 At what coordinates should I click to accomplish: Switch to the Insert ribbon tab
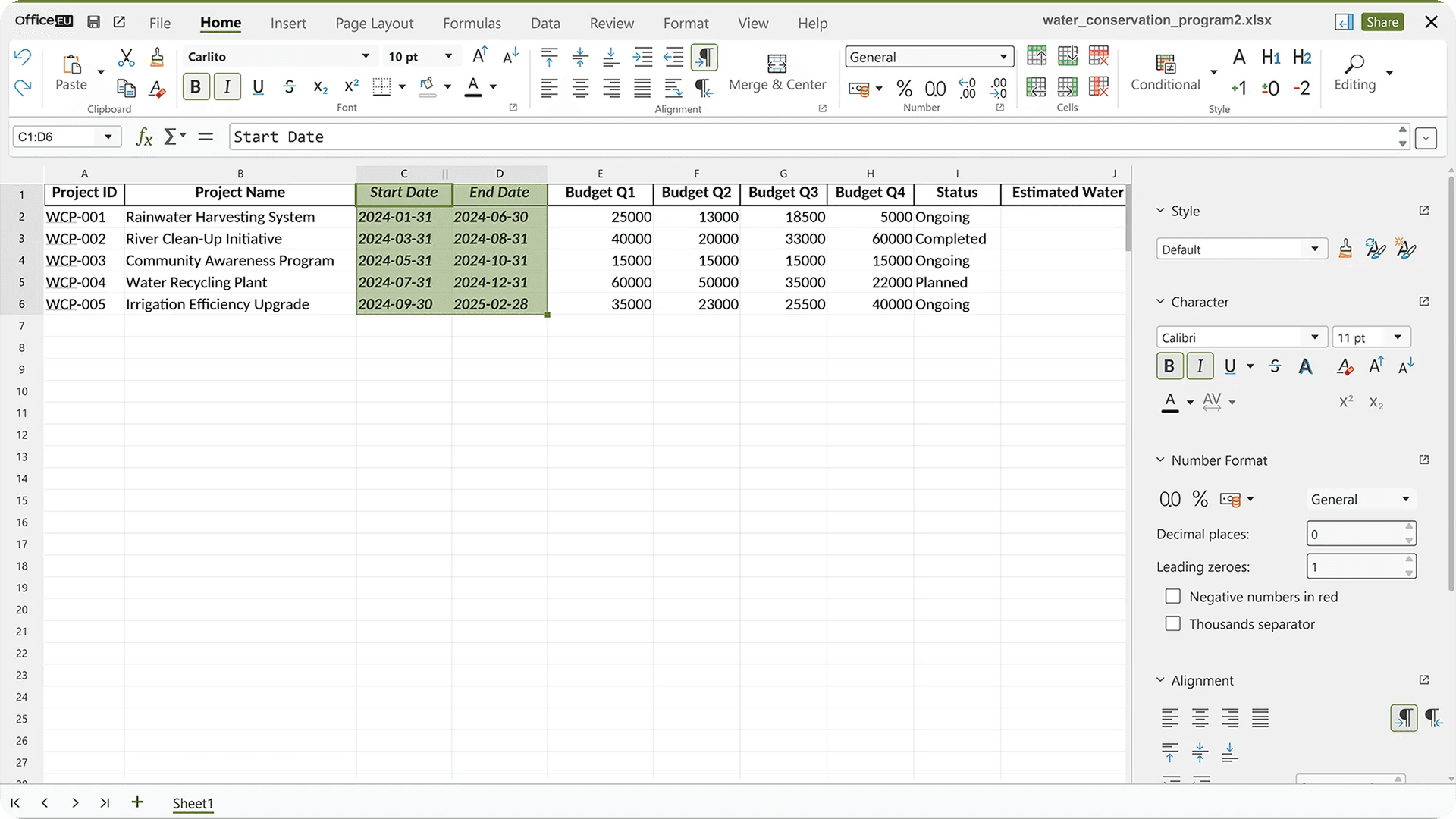point(288,24)
